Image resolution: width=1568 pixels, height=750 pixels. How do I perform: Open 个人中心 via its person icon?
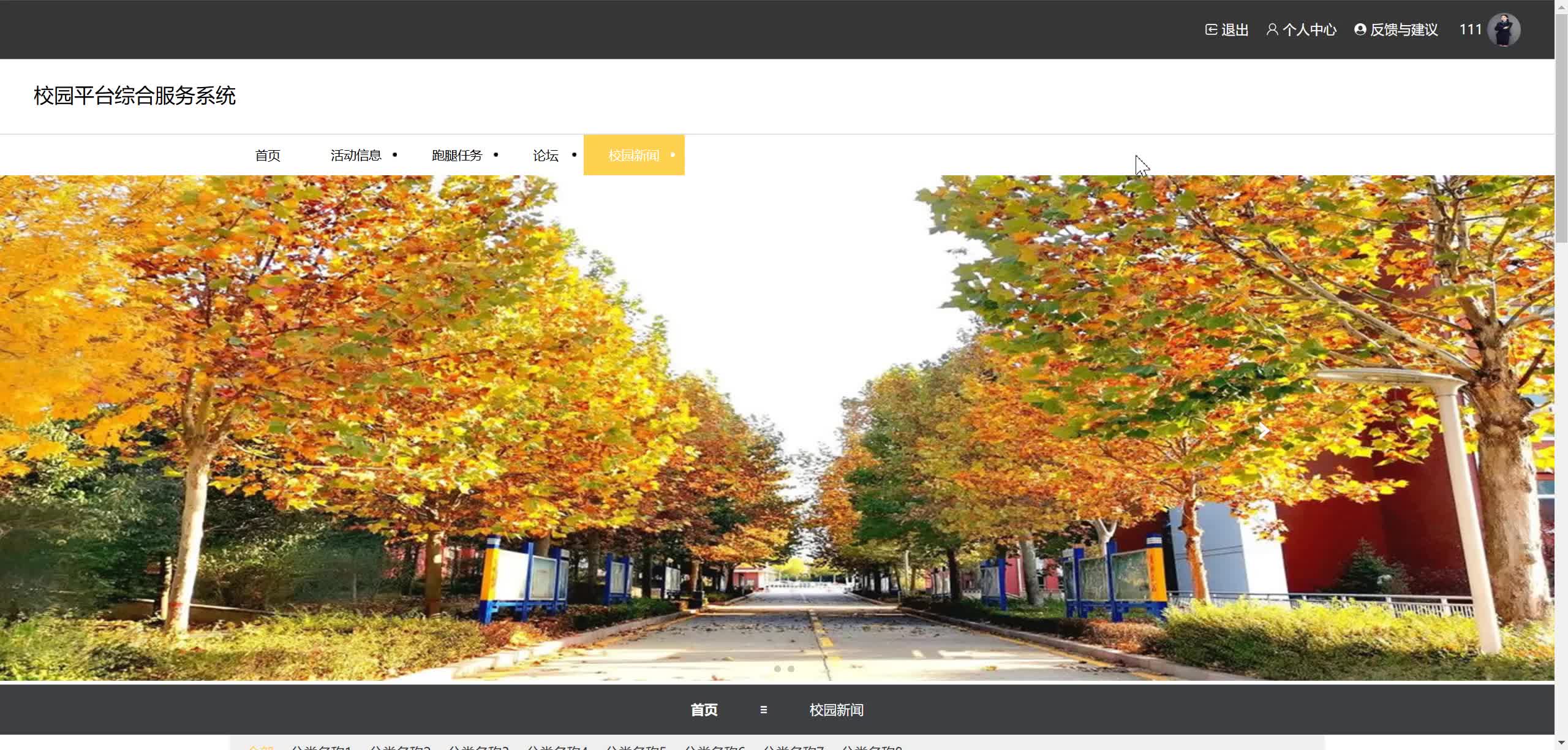(1272, 29)
